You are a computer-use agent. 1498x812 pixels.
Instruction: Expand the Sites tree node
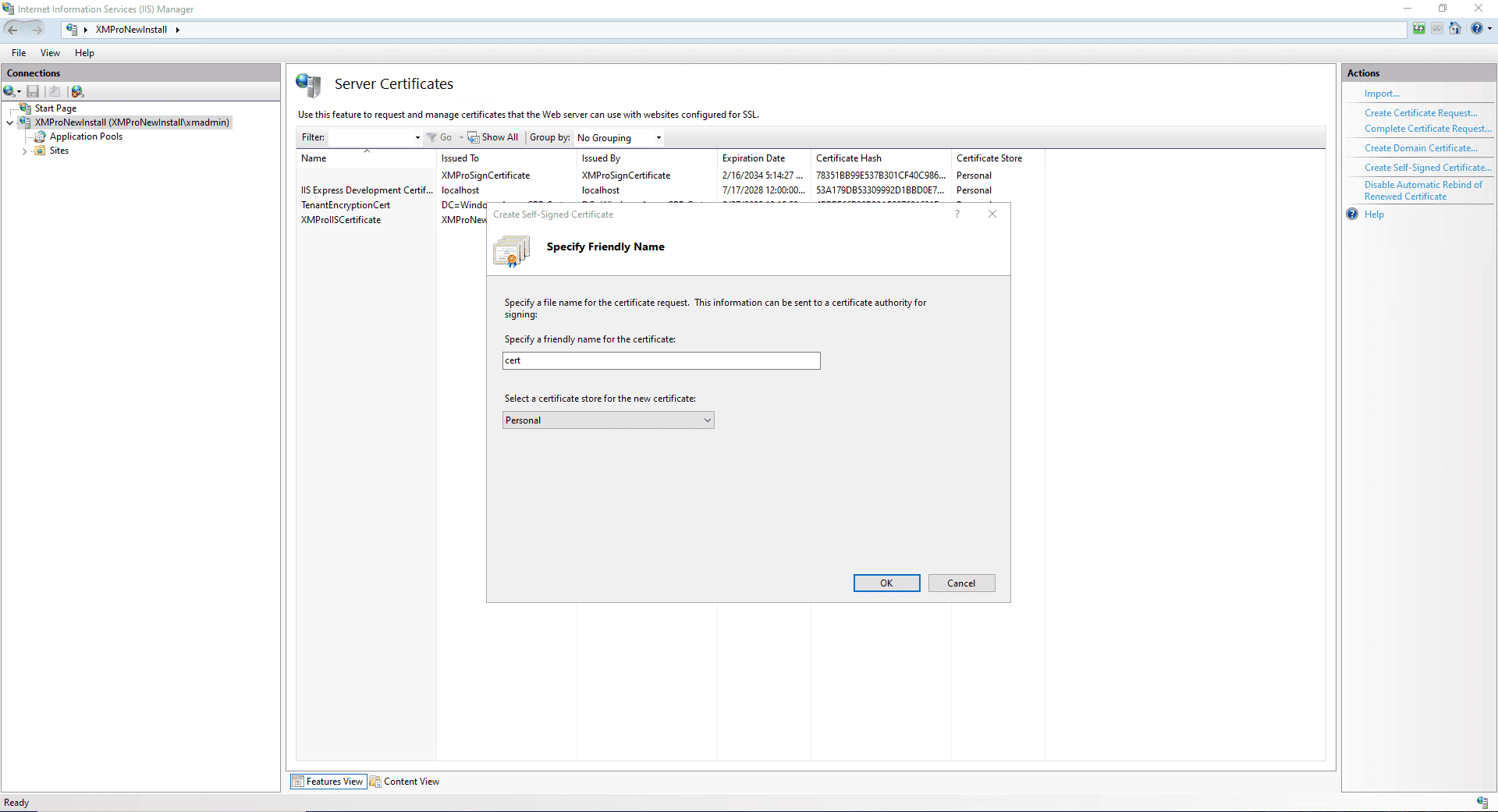[x=25, y=151]
